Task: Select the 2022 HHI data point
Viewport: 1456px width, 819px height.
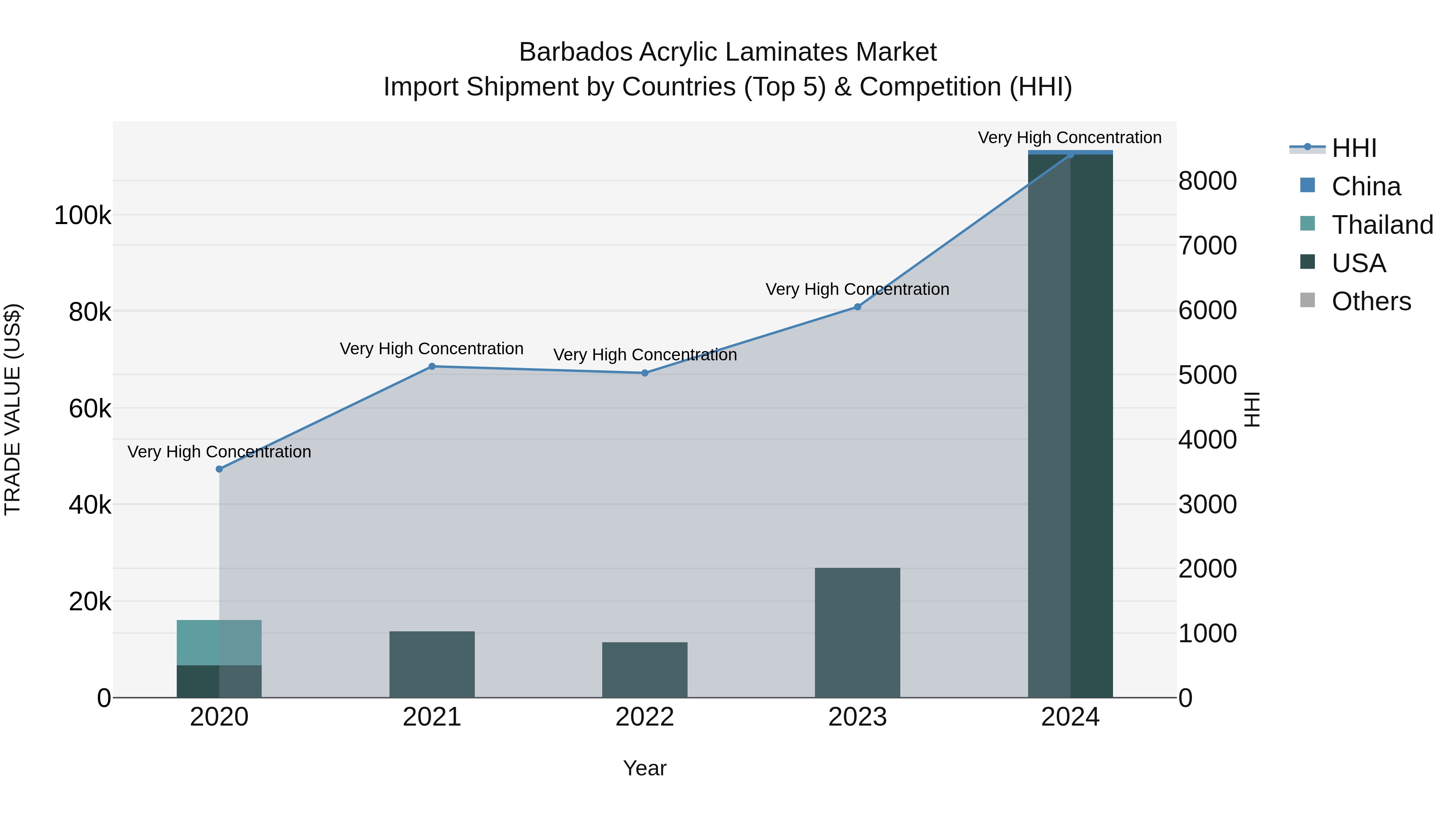Action: [x=645, y=373]
